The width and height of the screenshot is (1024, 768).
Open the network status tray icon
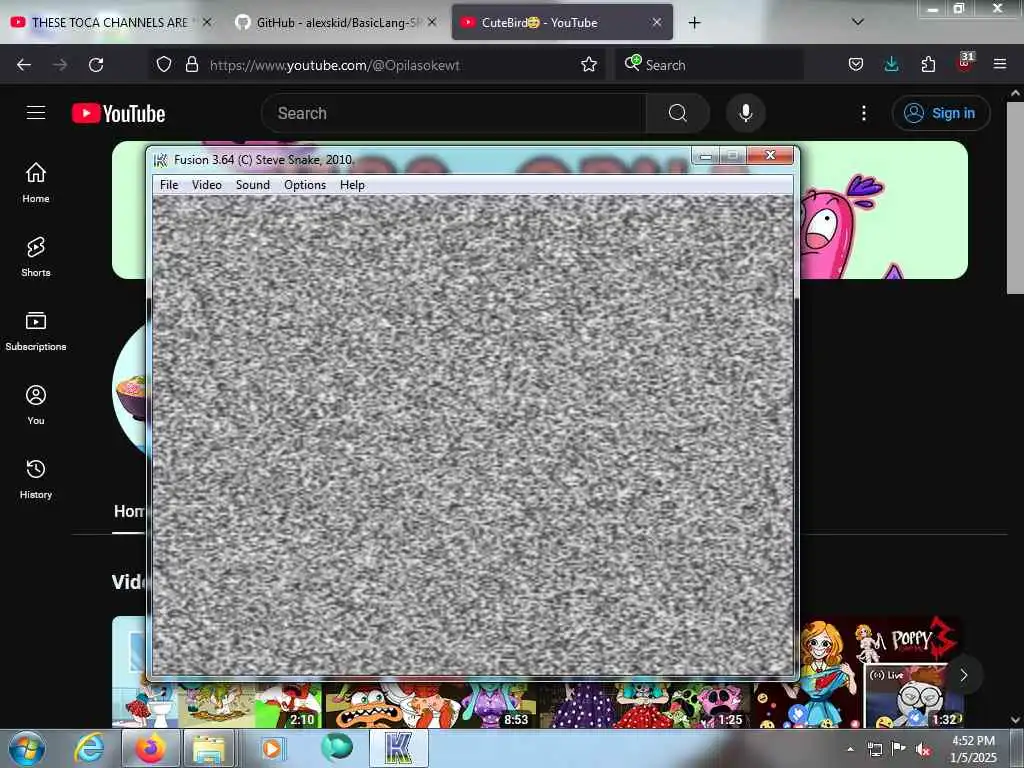[x=874, y=750]
